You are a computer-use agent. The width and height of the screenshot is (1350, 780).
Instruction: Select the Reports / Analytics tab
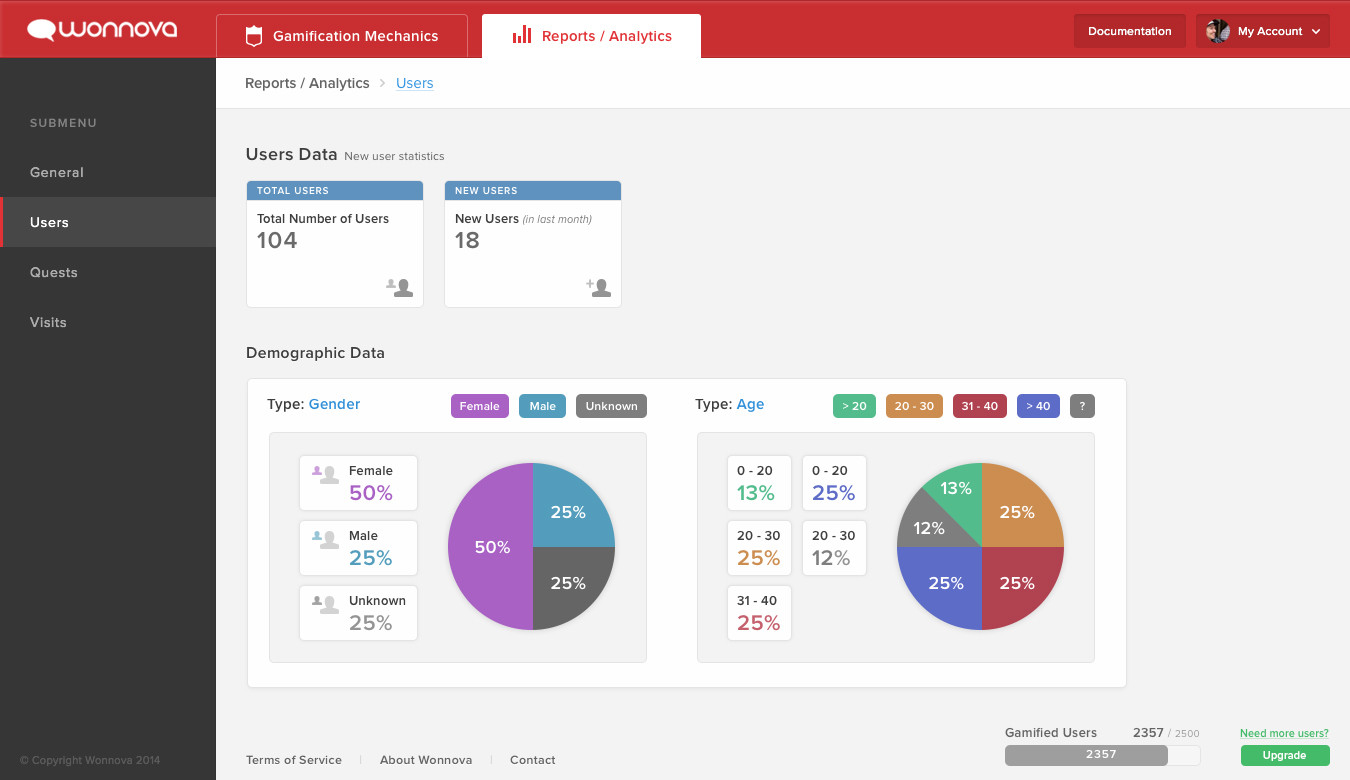[x=591, y=36]
